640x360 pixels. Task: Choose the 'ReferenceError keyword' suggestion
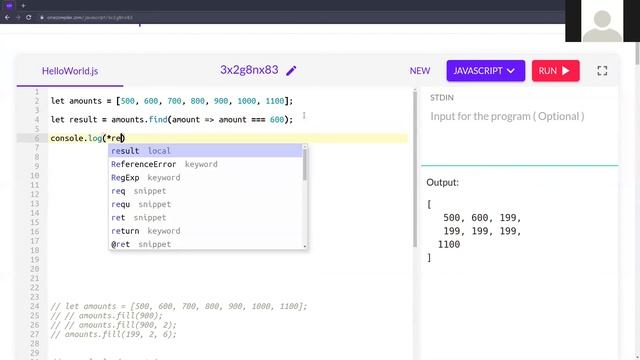[x=206, y=164]
